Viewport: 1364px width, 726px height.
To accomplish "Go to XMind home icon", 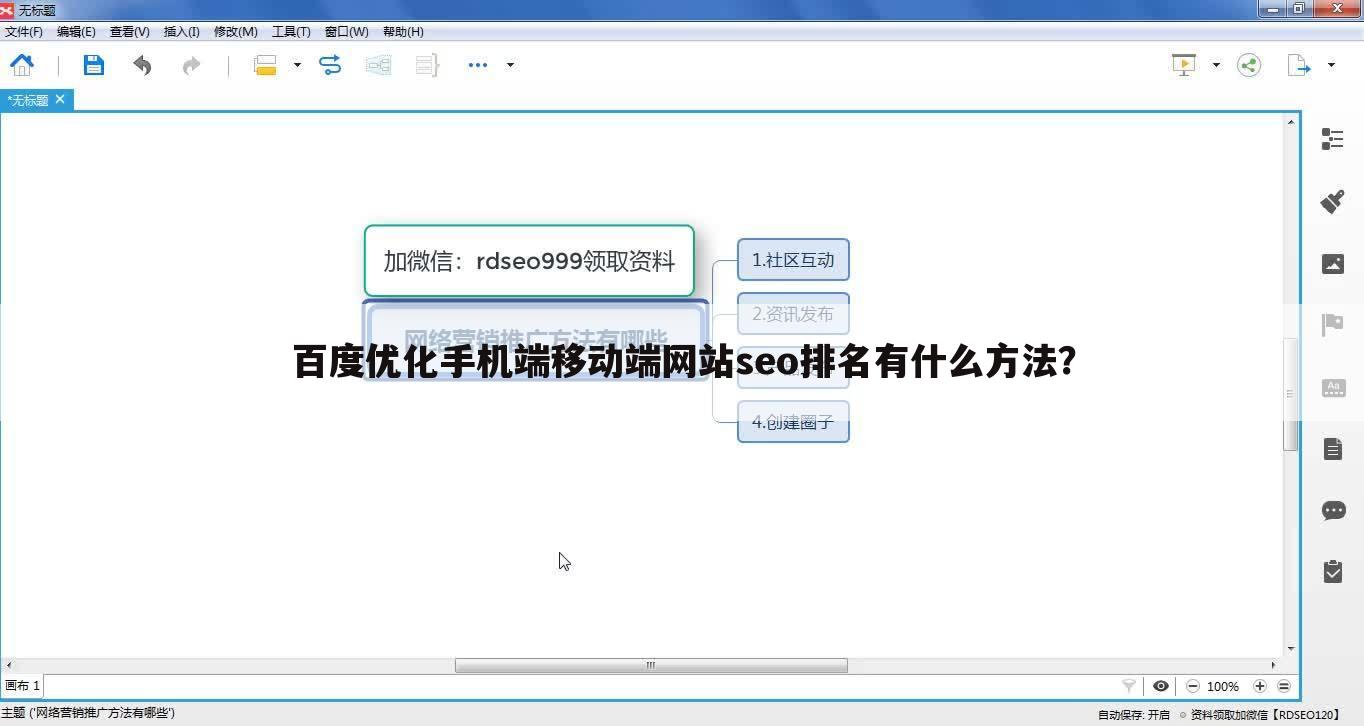I will pos(22,65).
